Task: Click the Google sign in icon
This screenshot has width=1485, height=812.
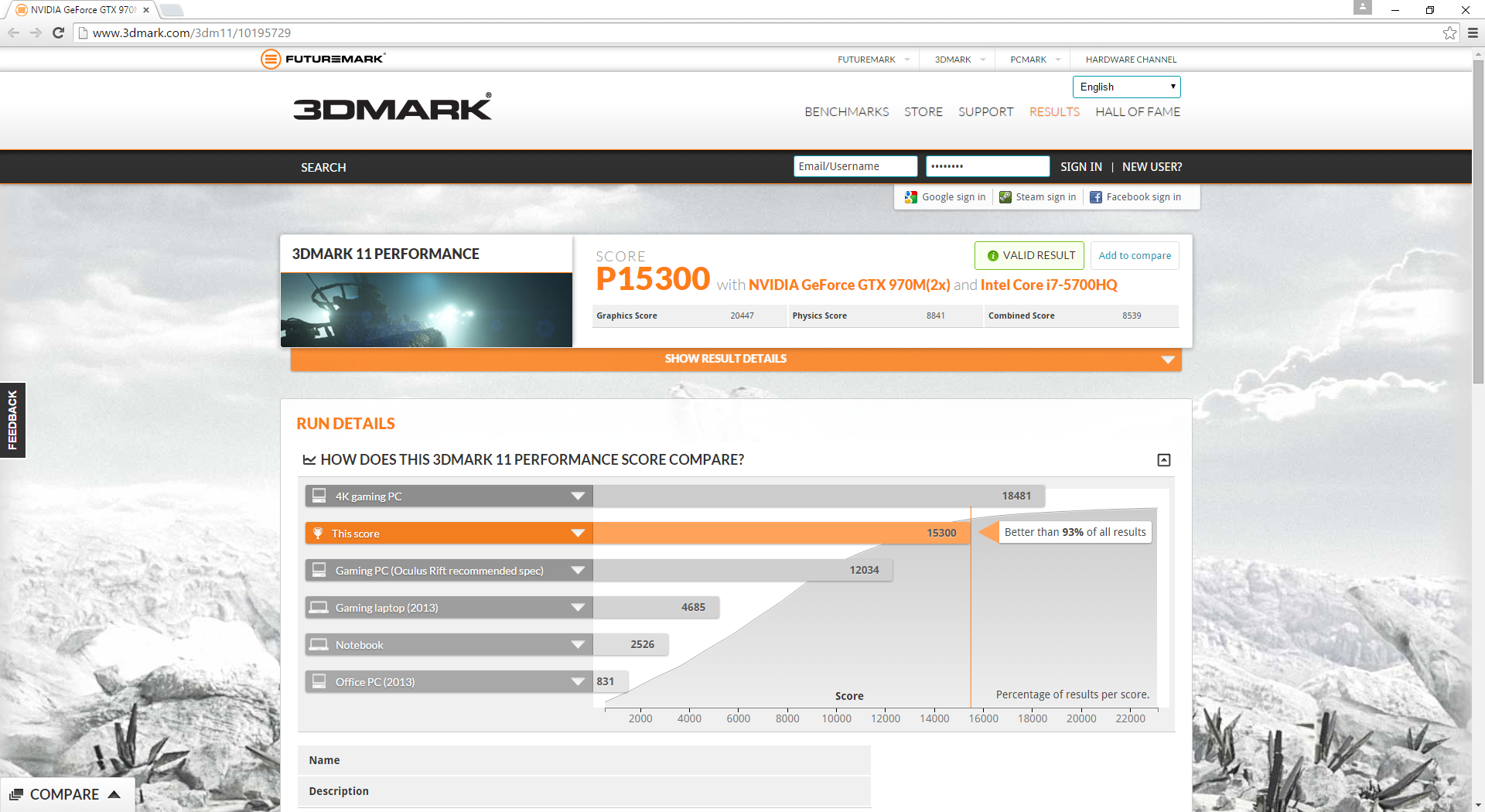Action: (911, 197)
